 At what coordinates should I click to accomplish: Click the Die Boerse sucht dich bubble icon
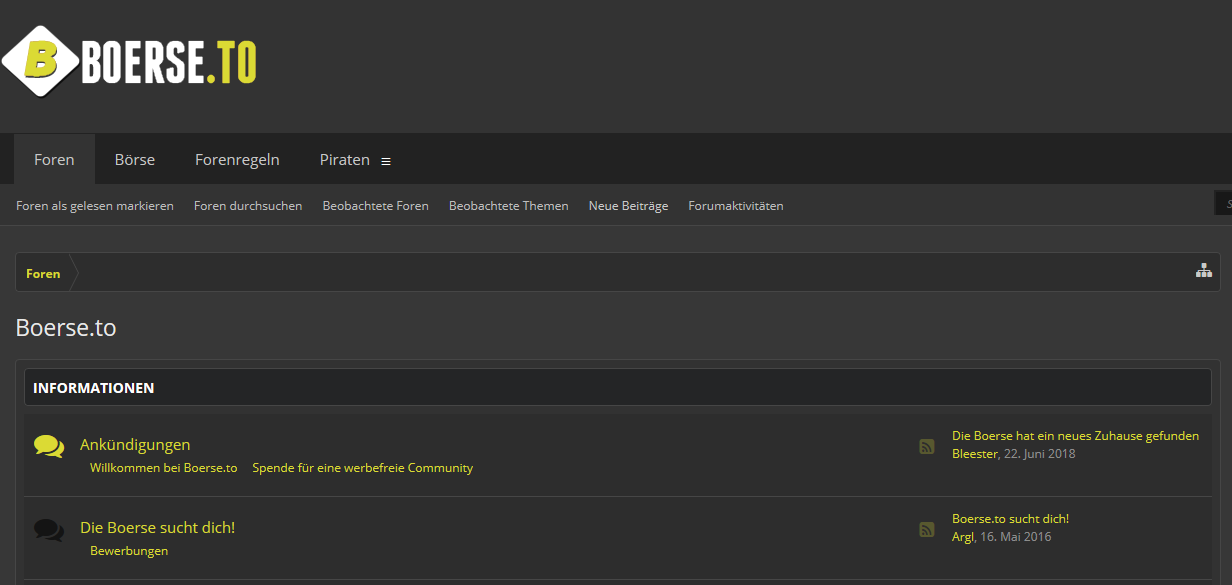(48, 529)
